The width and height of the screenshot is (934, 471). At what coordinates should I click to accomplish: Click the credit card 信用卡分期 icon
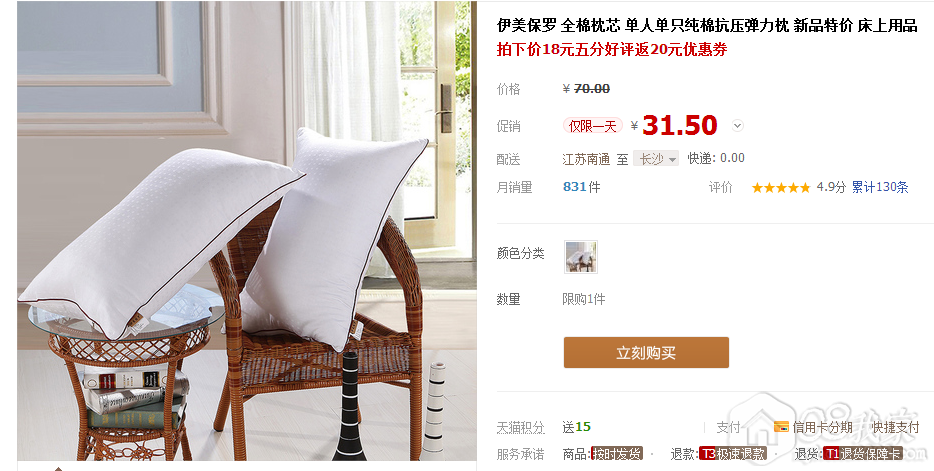[781, 426]
